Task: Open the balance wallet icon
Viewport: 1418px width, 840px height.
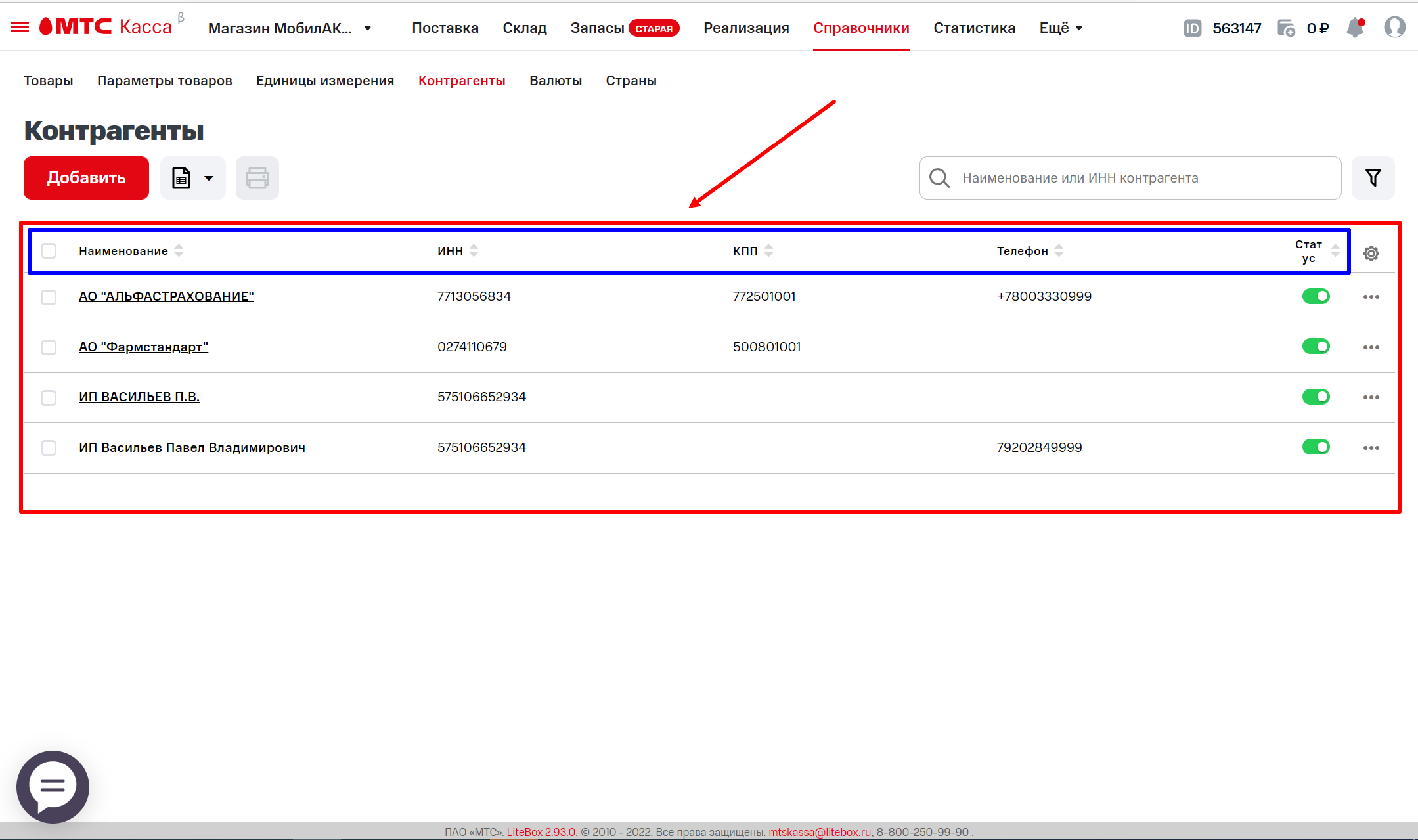Action: click(x=1286, y=28)
